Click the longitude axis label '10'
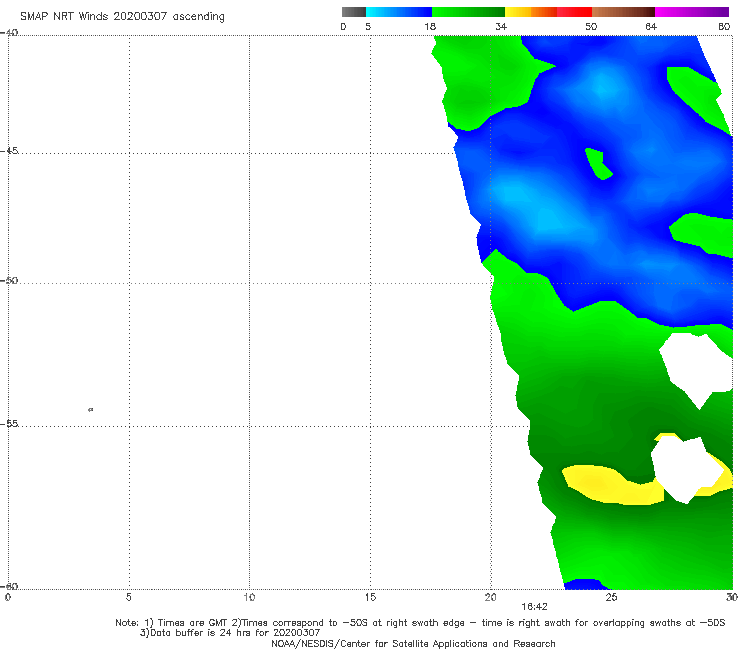Viewport: 740px width, 650px height. click(x=249, y=598)
